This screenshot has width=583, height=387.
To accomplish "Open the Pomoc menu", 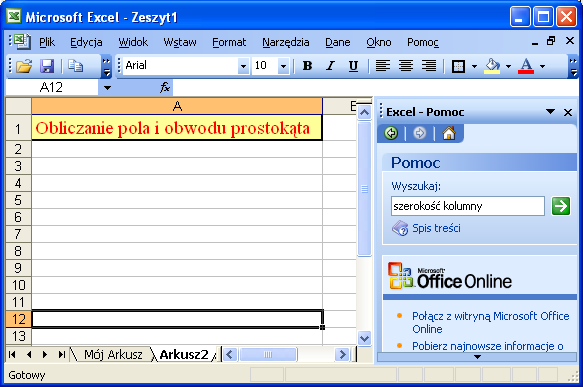I will coord(423,42).
